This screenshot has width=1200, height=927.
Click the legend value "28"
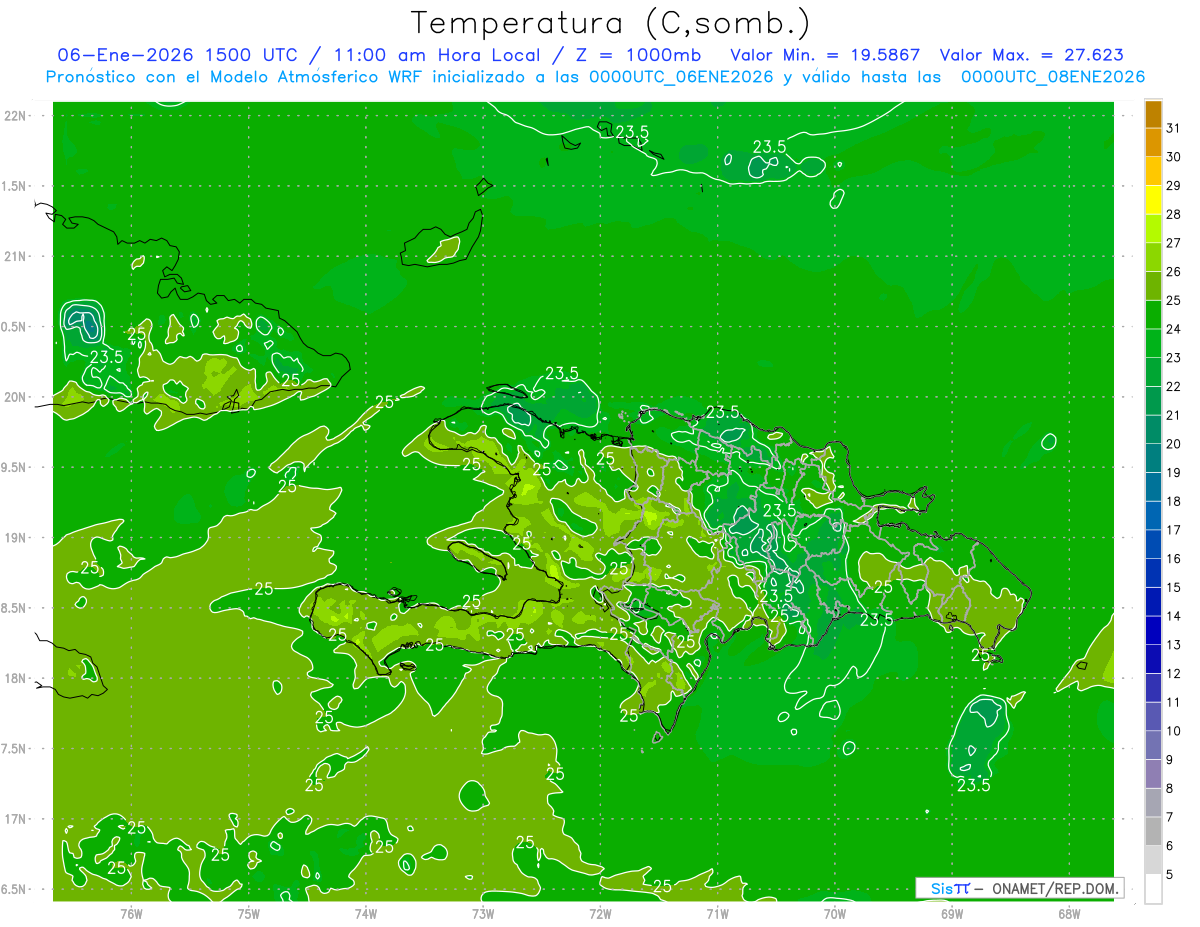pos(1174,215)
